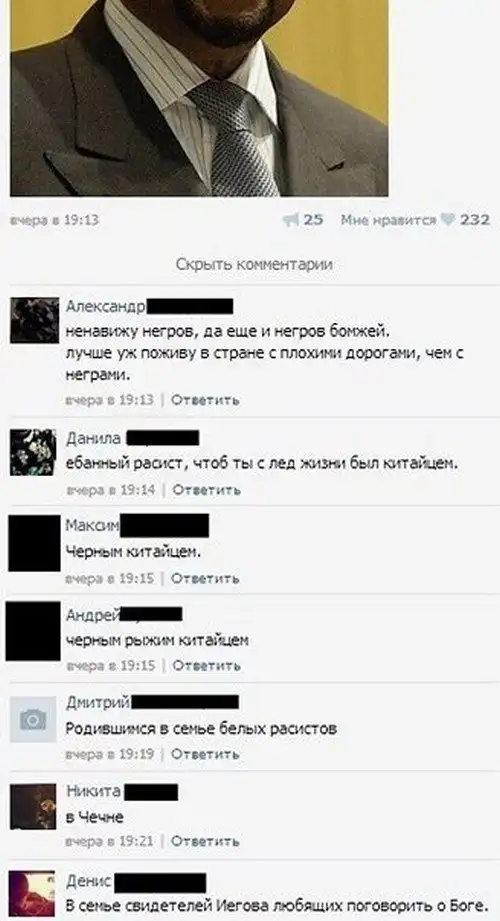Collapse comments via Скрыть комментарии

[x=254, y=264]
